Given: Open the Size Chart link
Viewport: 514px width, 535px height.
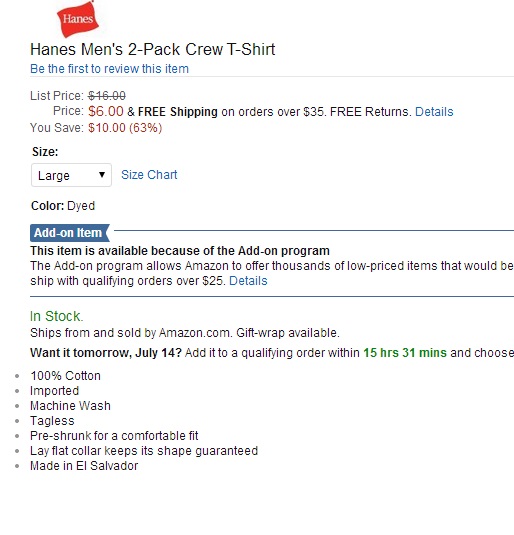Looking at the screenshot, I should click(x=149, y=175).
